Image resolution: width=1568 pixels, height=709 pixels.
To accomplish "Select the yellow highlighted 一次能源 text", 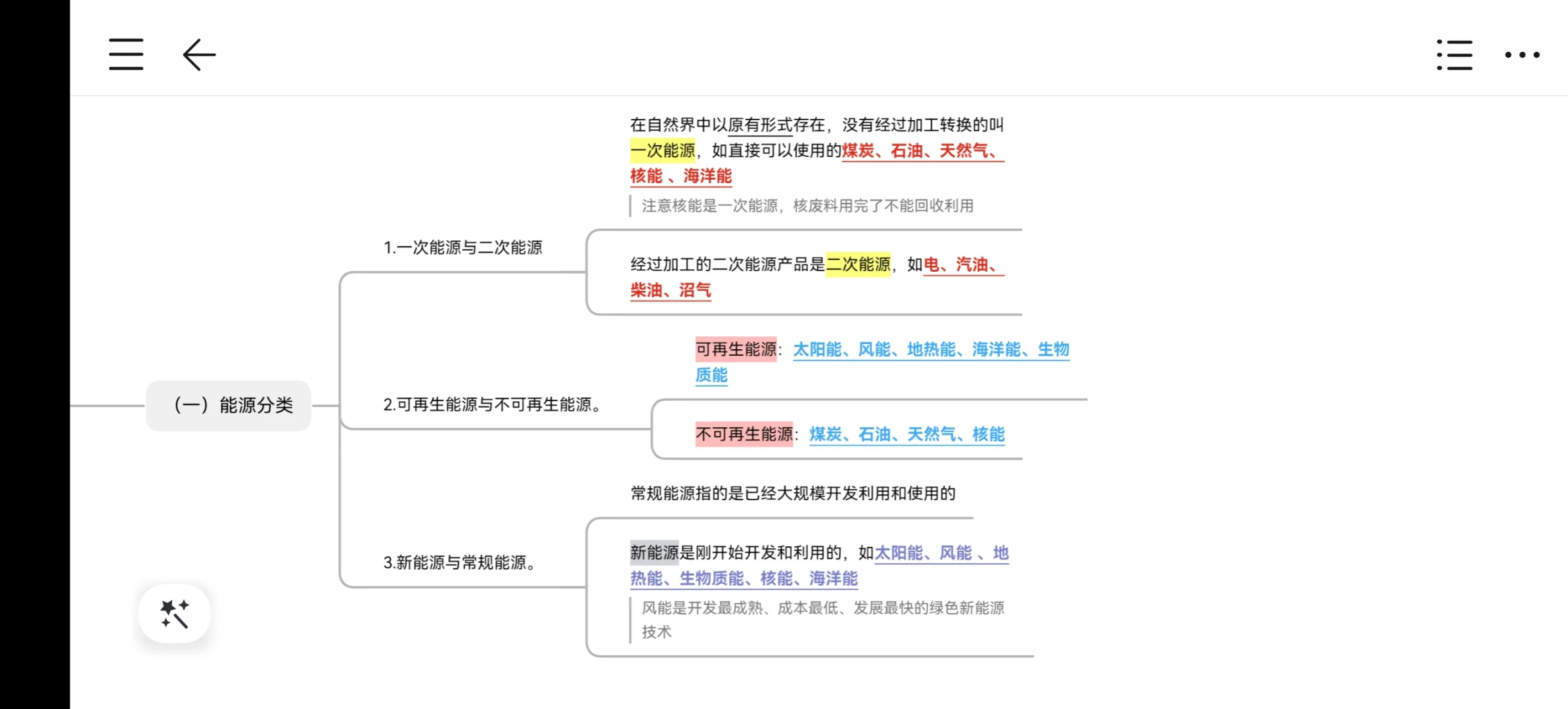I will pyautogui.click(x=664, y=151).
